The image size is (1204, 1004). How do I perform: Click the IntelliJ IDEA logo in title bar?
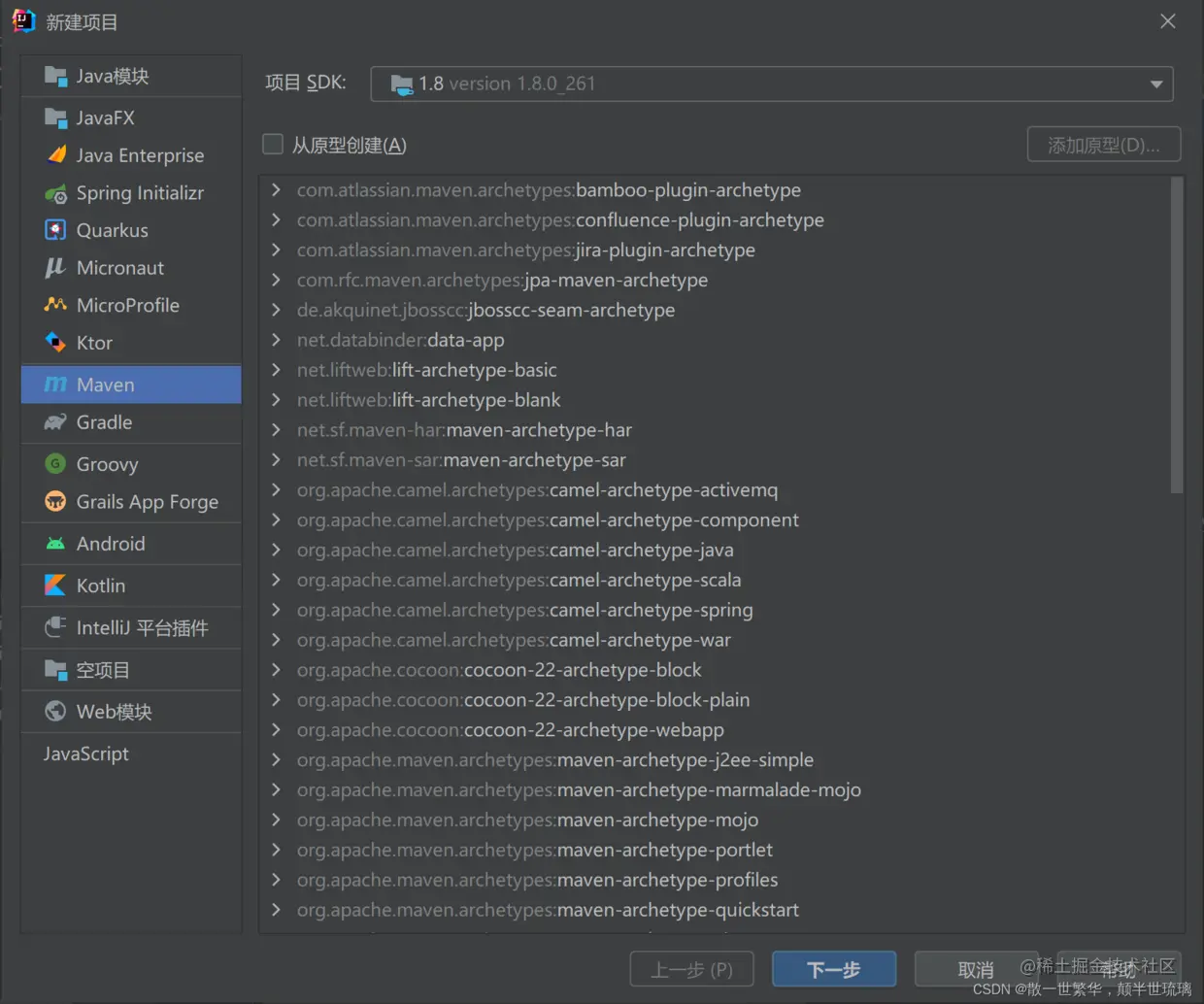coord(23,20)
